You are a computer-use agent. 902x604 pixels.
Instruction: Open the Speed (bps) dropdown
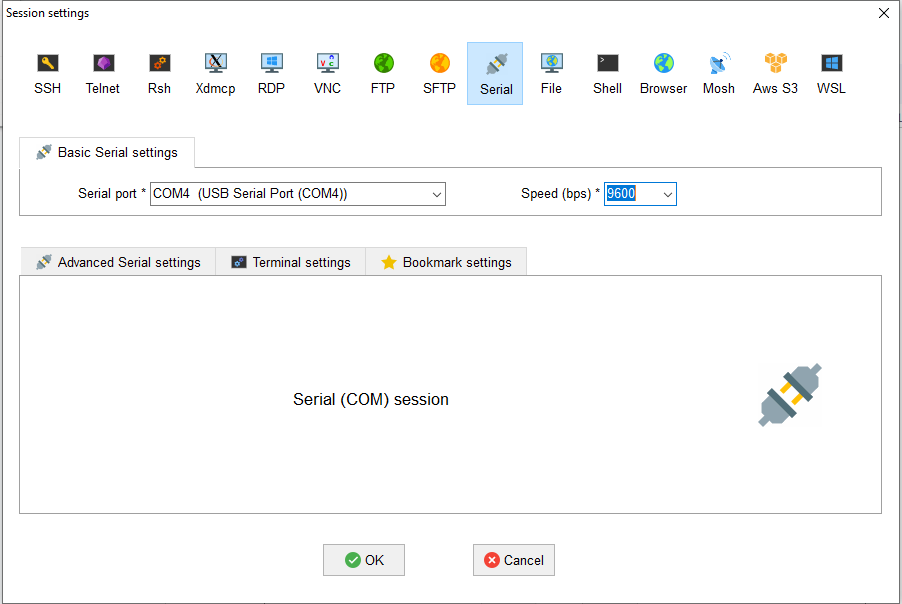click(x=667, y=194)
